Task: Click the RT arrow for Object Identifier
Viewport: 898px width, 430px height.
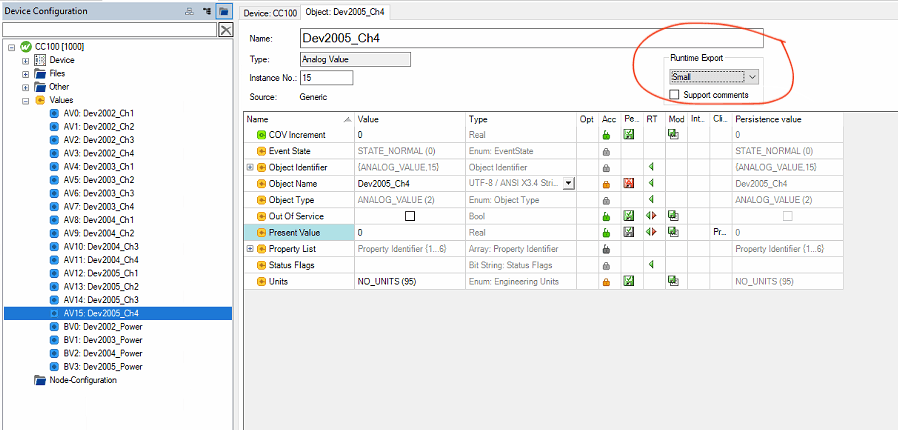Action: (x=651, y=167)
